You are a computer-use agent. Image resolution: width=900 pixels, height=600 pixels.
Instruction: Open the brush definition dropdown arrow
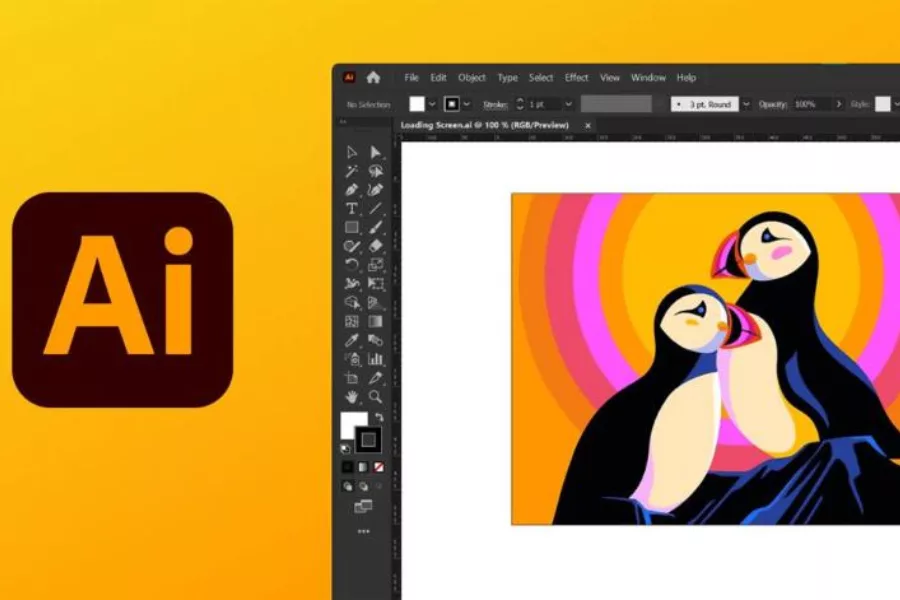click(746, 104)
